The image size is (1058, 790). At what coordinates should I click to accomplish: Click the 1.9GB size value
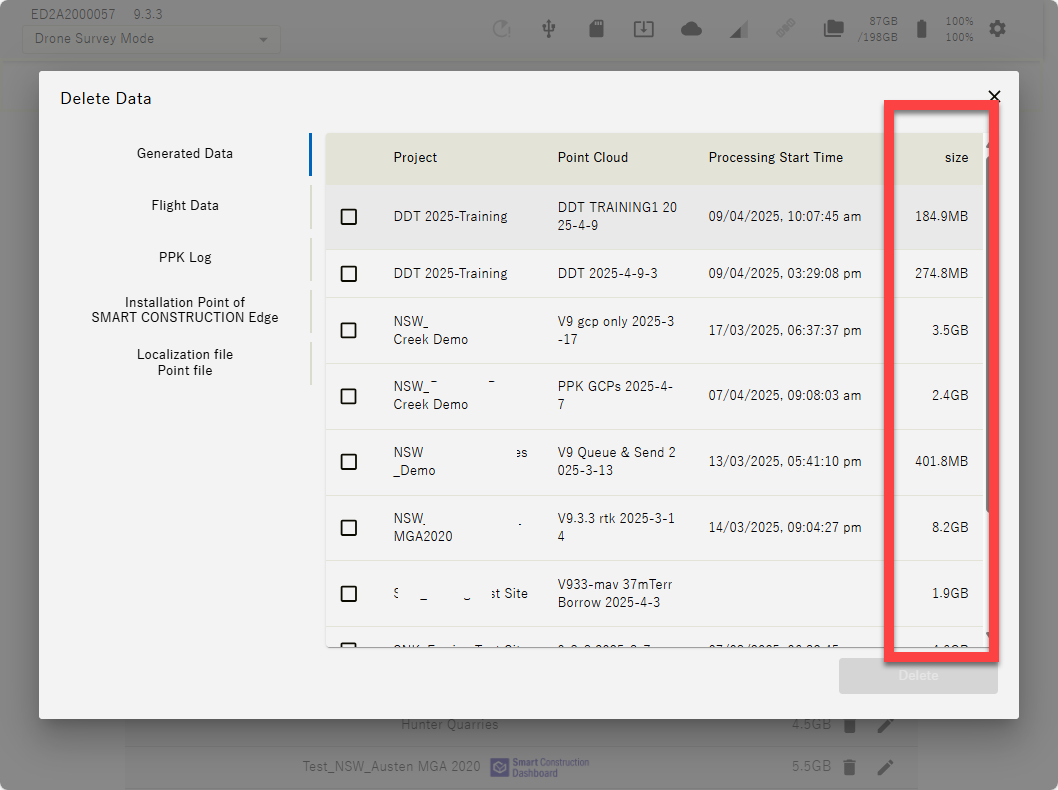tap(950, 594)
